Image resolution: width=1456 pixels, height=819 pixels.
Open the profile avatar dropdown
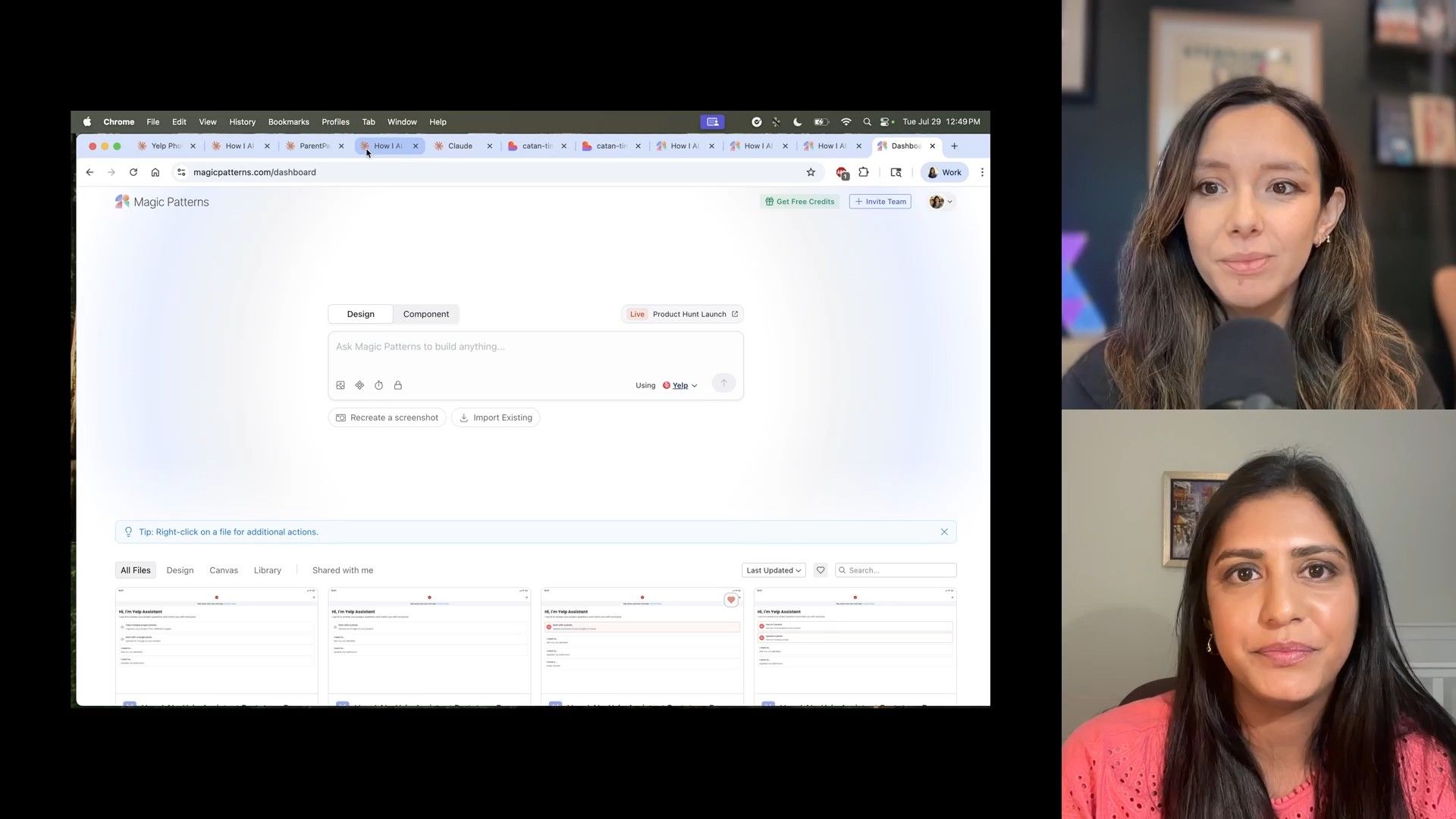(x=941, y=202)
